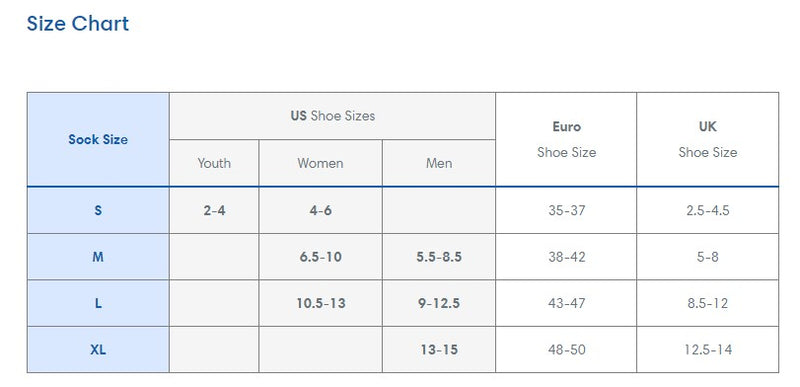Image resolution: width=800 pixels, height=387 pixels.
Task: Click the Youth 2-4 cell
Action: pyautogui.click(x=214, y=210)
